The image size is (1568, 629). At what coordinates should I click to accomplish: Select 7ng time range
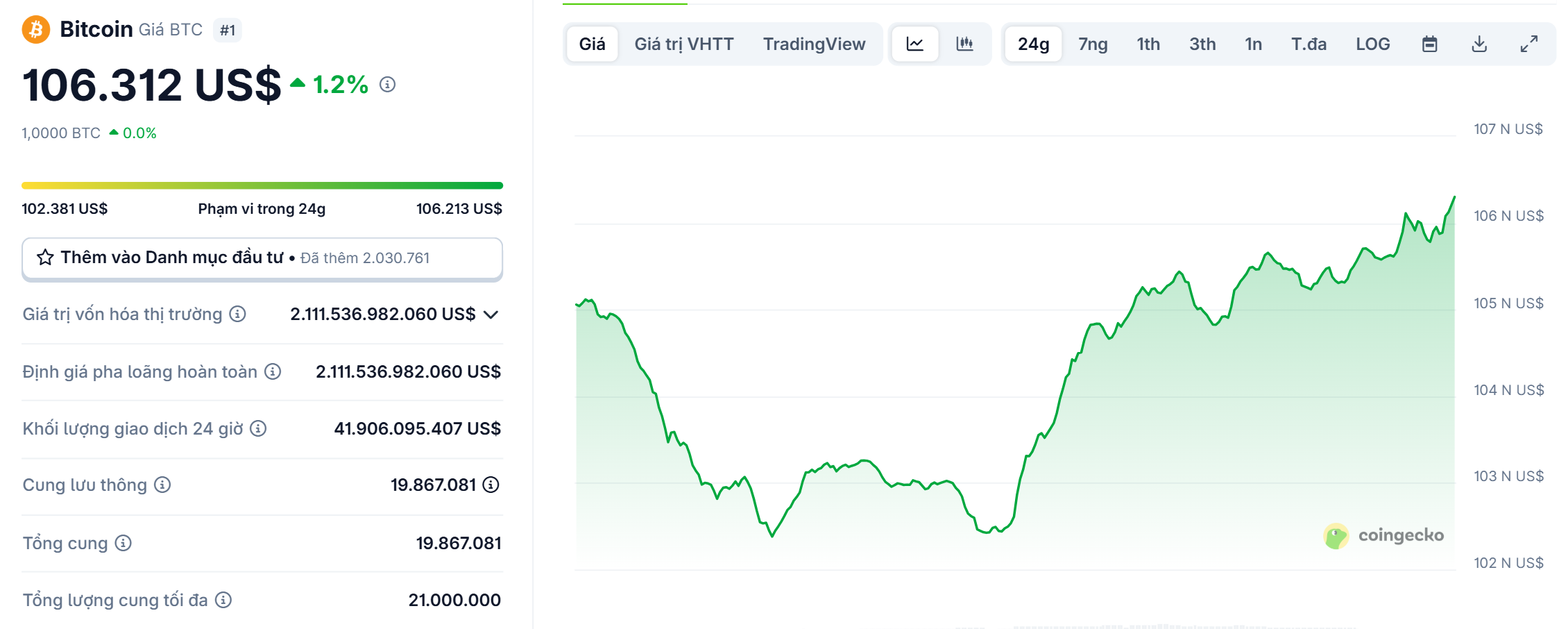pyautogui.click(x=1093, y=44)
